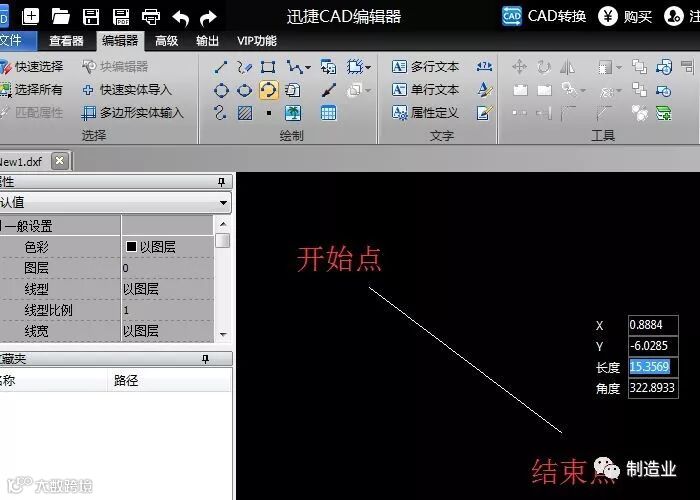Close the New1.dxf tab
700x500 pixels.
(60, 161)
